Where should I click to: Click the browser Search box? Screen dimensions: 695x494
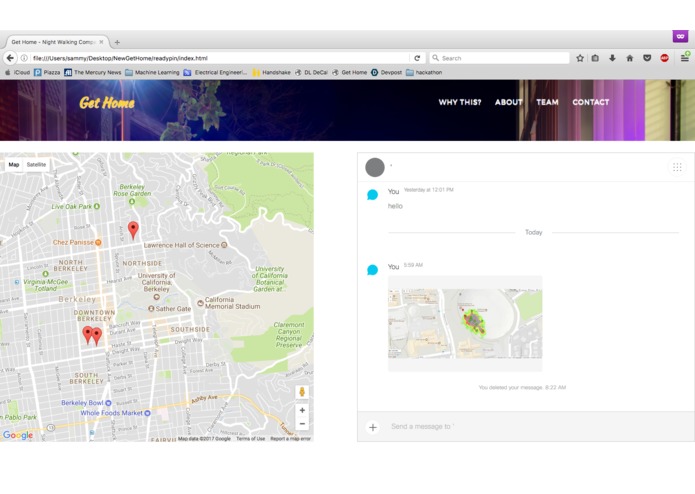click(x=500, y=58)
